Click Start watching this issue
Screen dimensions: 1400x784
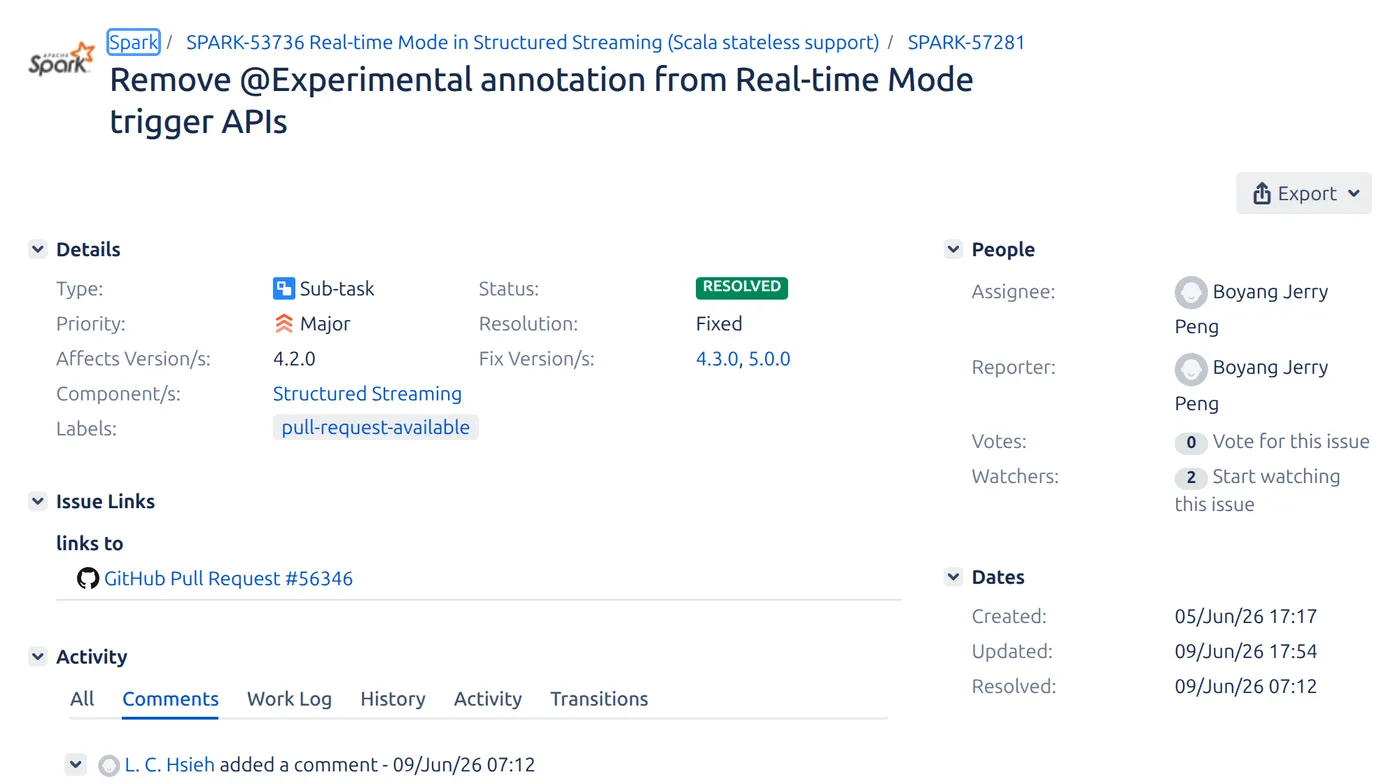click(x=1258, y=490)
